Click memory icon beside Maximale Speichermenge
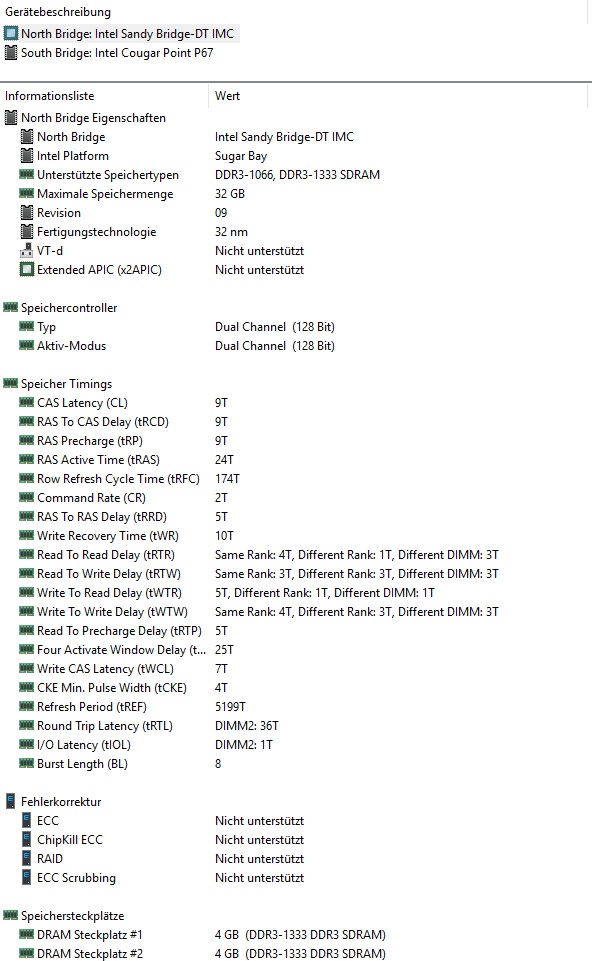Screen dimensions: 592x961 (26, 194)
